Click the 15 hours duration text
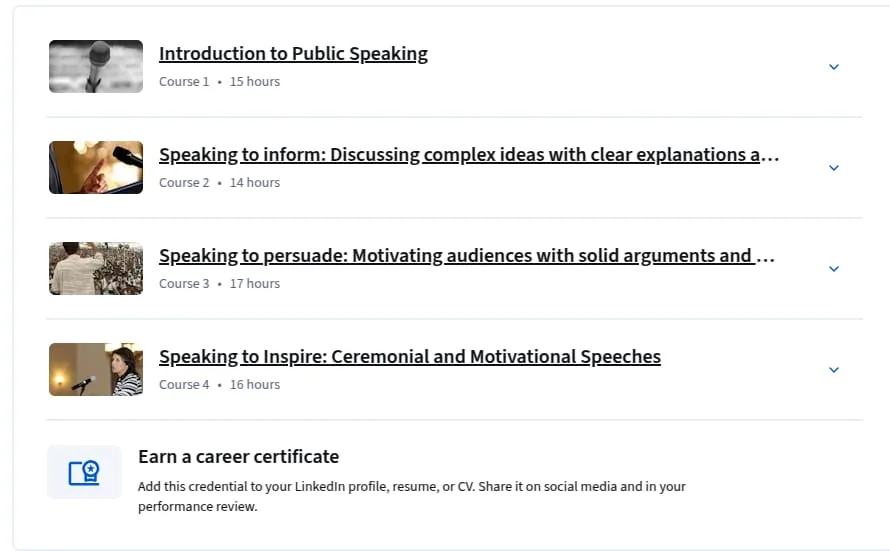This screenshot has height=551, width=890. (255, 82)
